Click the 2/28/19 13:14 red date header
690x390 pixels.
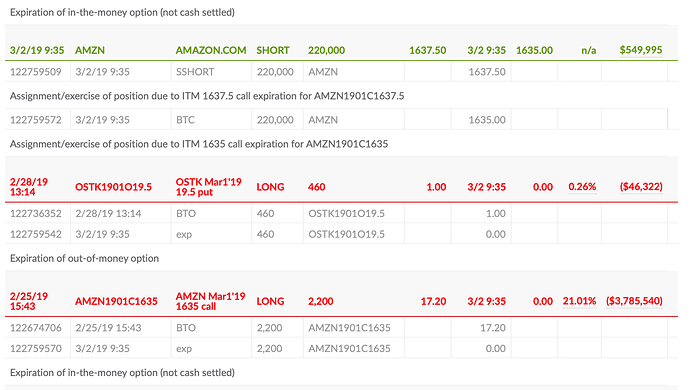pos(29,187)
